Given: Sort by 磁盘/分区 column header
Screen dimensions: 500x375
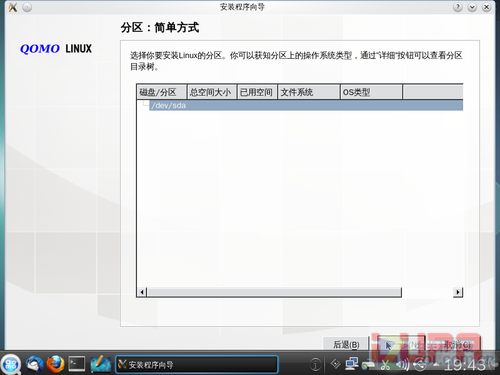Looking at the screenshot, I should tap(162, 92).
